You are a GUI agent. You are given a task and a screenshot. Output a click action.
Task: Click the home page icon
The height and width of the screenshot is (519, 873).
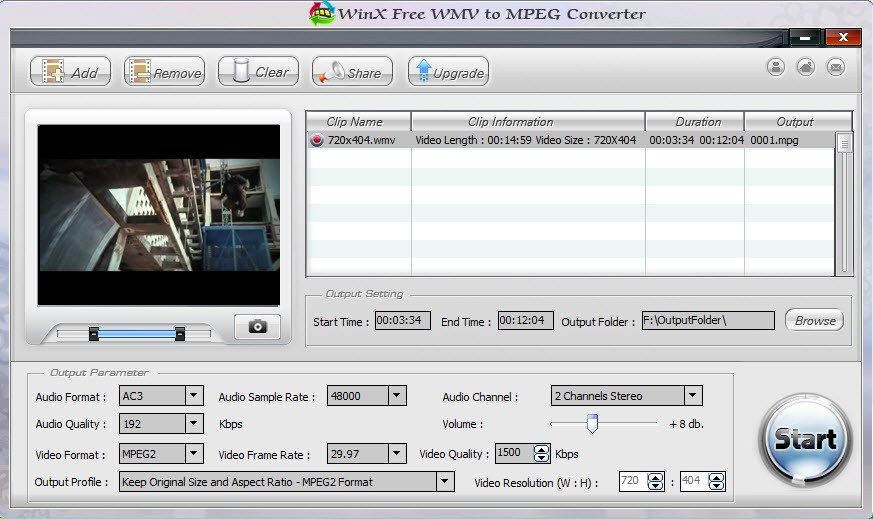point(806,67)
